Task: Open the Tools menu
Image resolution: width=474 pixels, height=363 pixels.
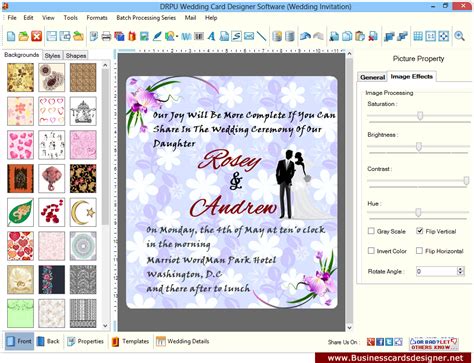Action: click(x=71, y=18)
